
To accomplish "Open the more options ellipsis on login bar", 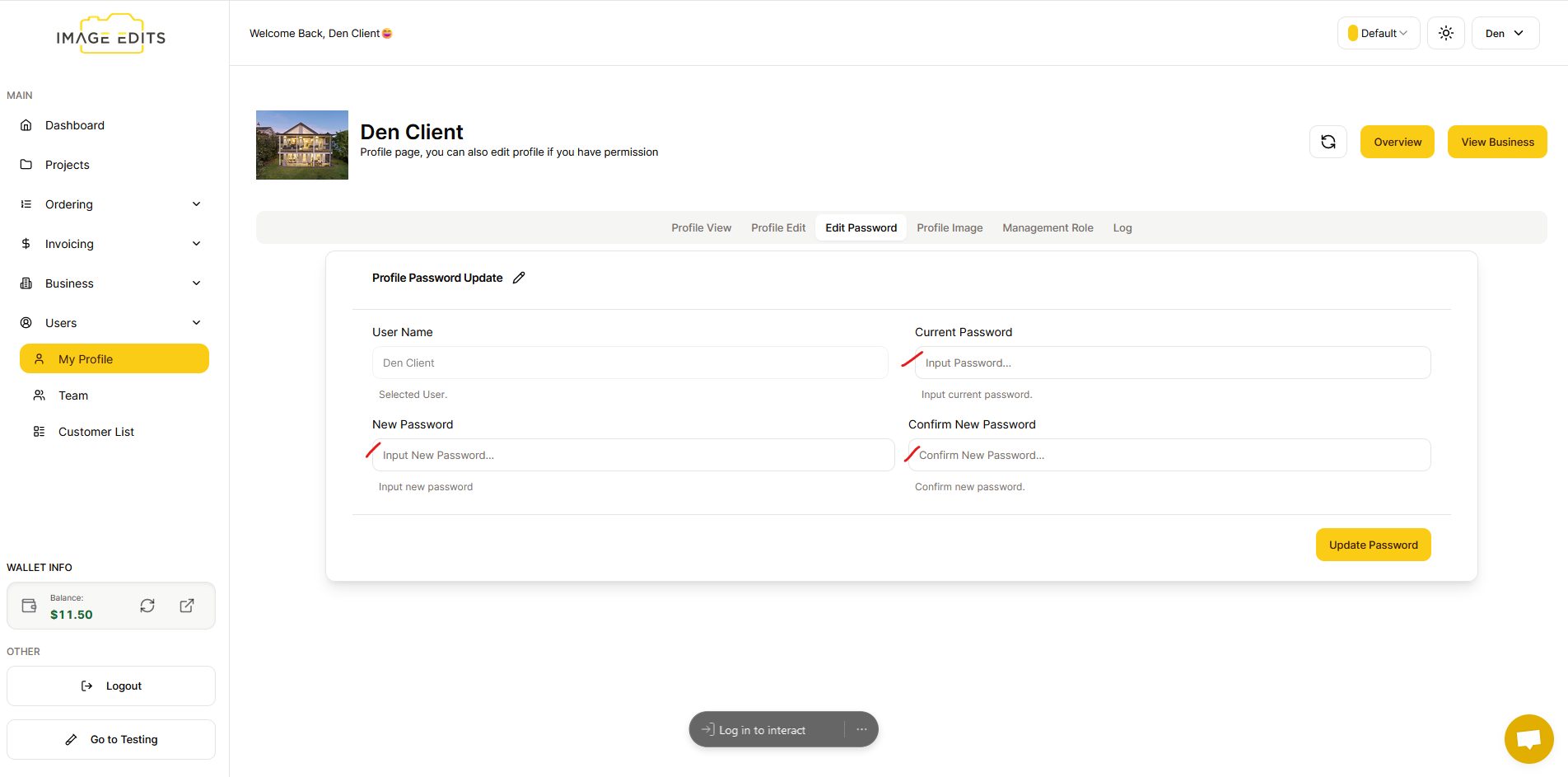I will (x=861, y=730).
